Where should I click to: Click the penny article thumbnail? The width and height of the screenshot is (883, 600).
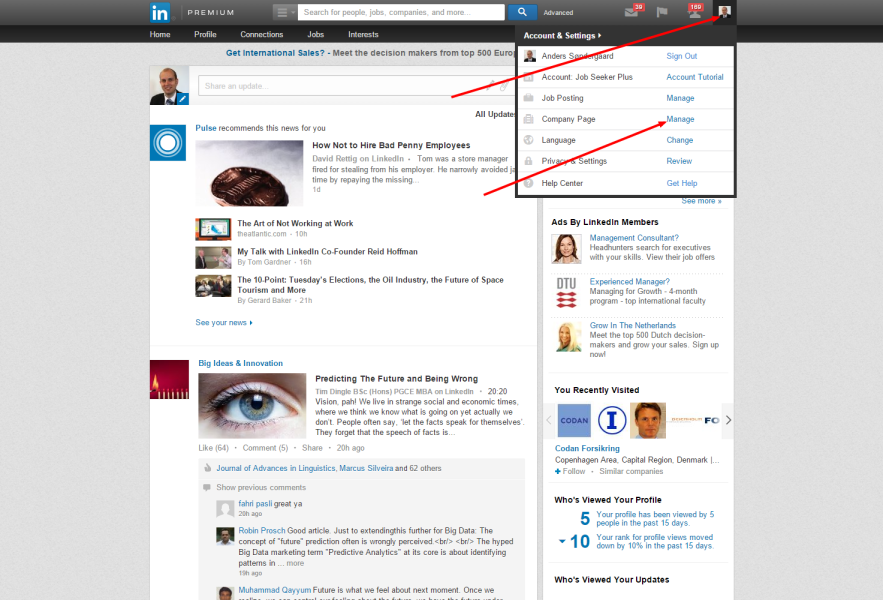point(249,173)
